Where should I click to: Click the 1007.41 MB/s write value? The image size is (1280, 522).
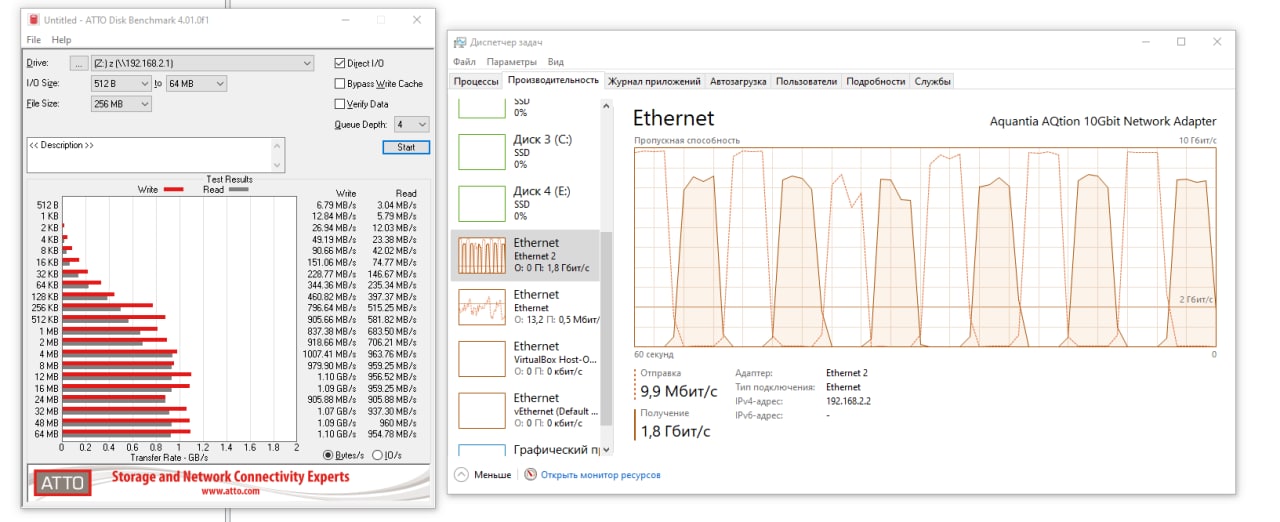coord(331,353)
